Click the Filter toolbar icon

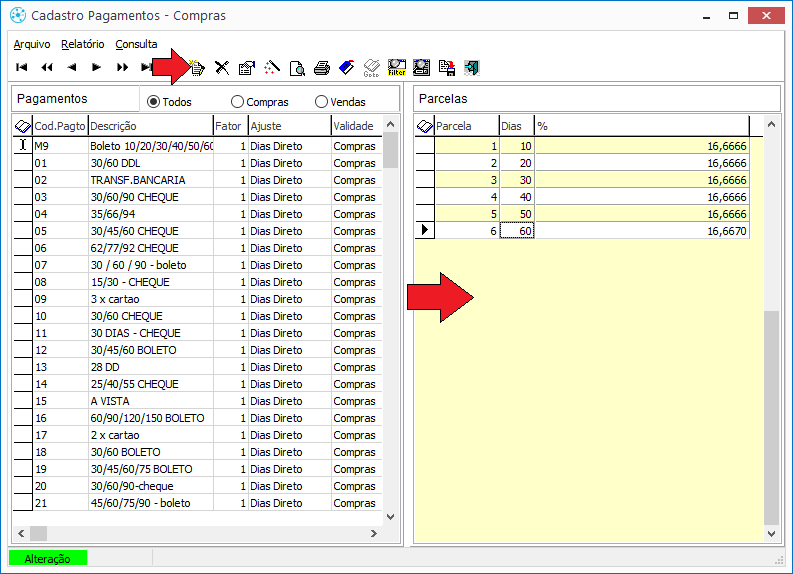click(396, 67)
